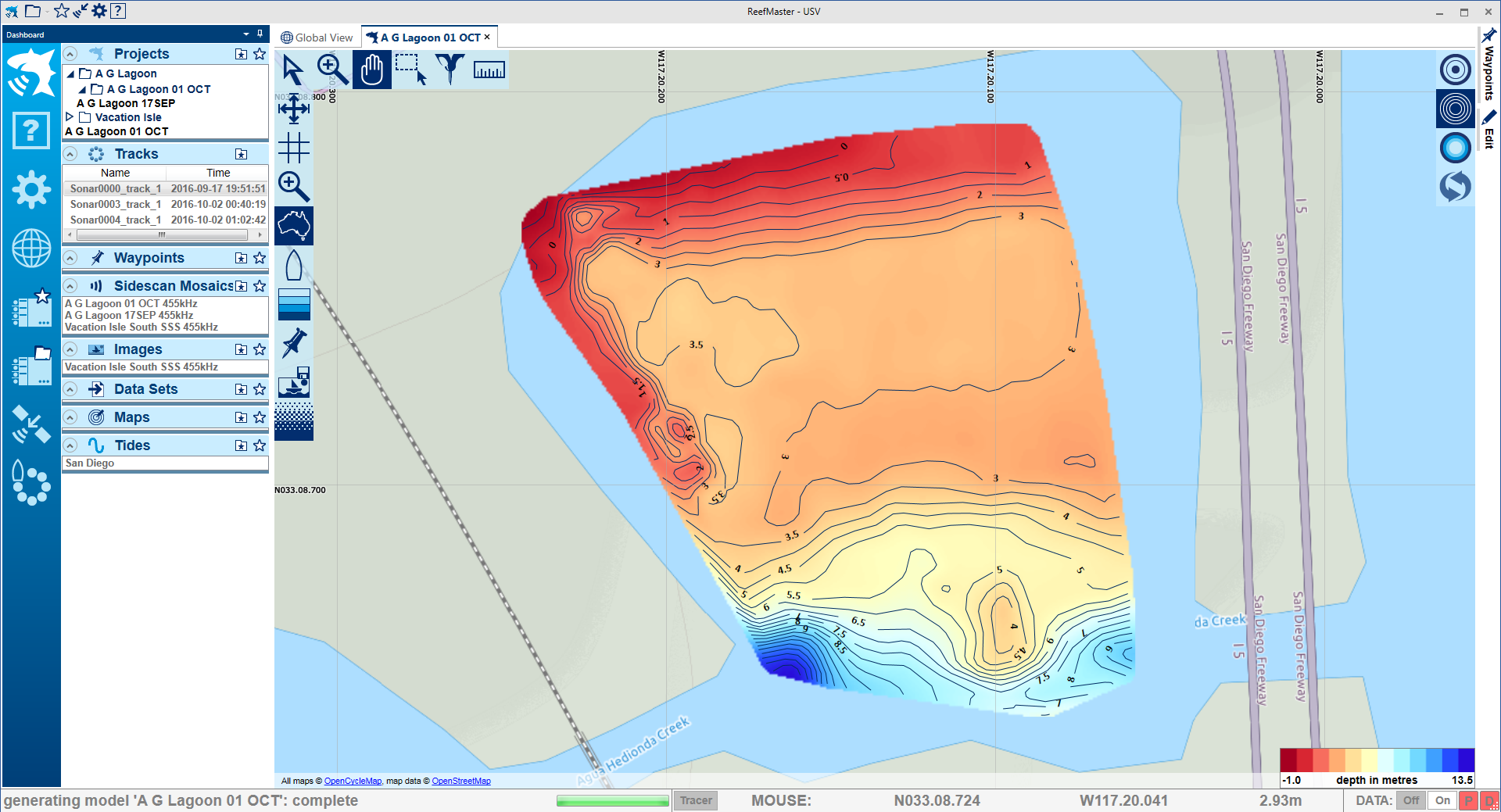Click the Tracer button in status bar
Screen dimensions: 1501x812
click(x=696, y=800)
